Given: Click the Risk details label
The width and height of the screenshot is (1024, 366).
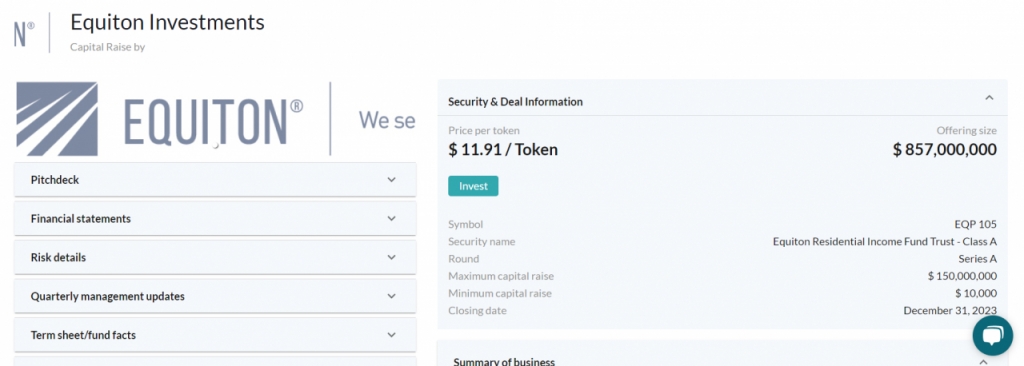Looking at the screenshot, I should pos(58,258).
